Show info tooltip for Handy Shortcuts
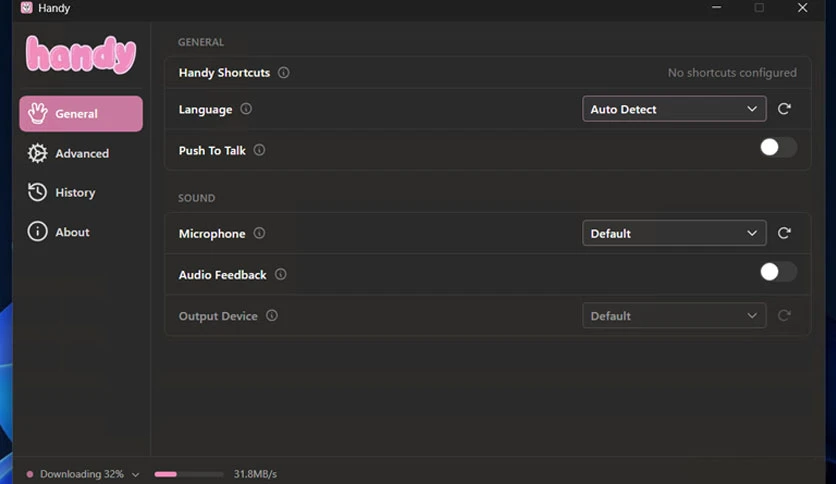 pyautogui.click(x=284, y=72)
